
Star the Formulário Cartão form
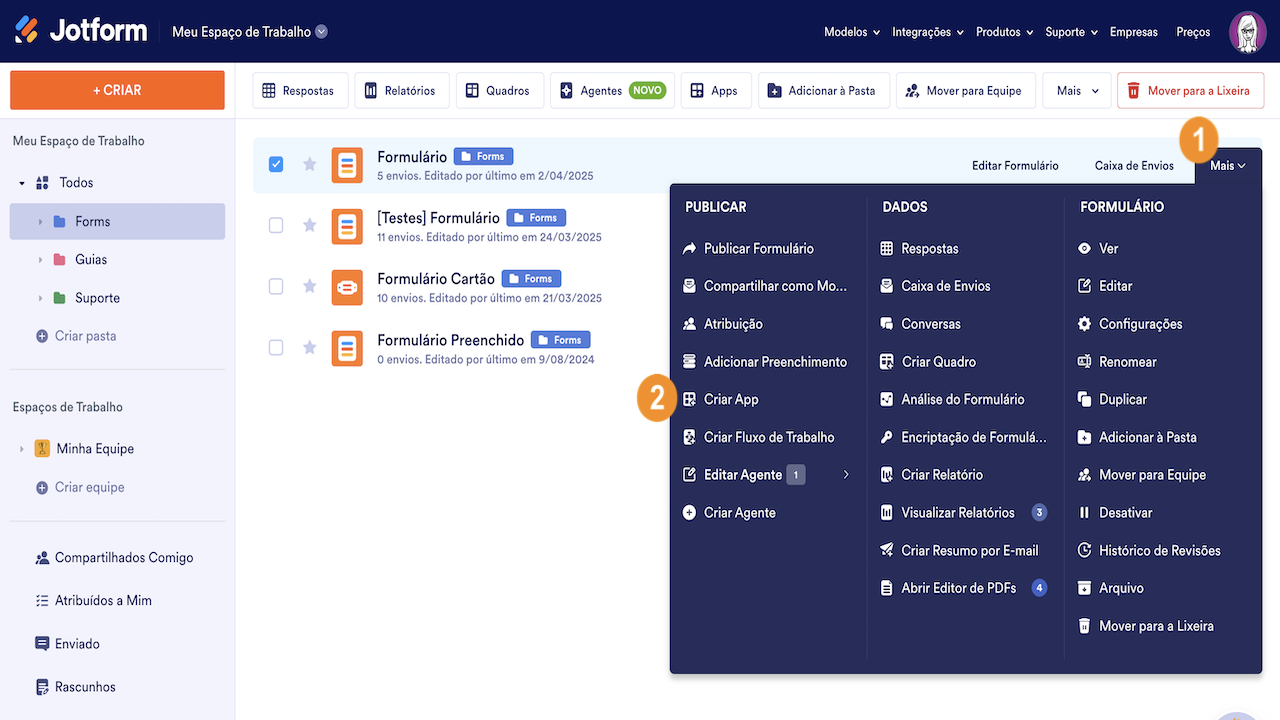(x=310, y=286)
